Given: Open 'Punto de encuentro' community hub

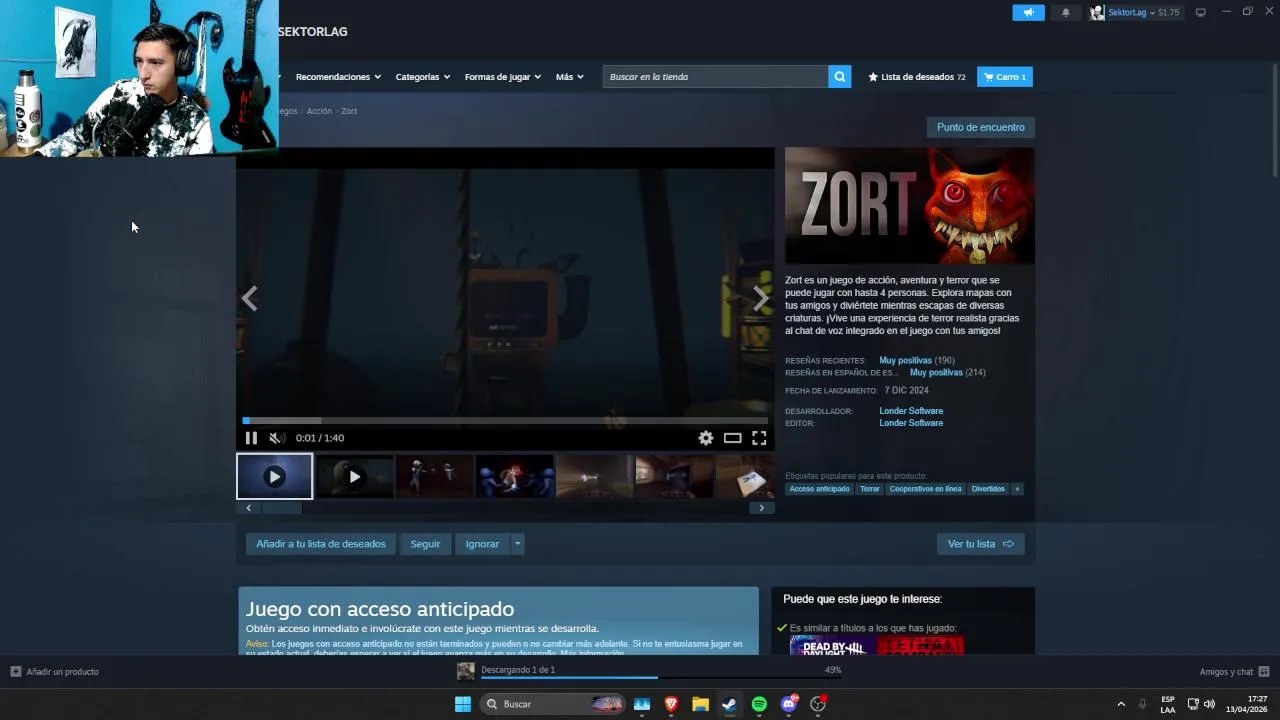Looking at the screenshot, I should [980, 127].
